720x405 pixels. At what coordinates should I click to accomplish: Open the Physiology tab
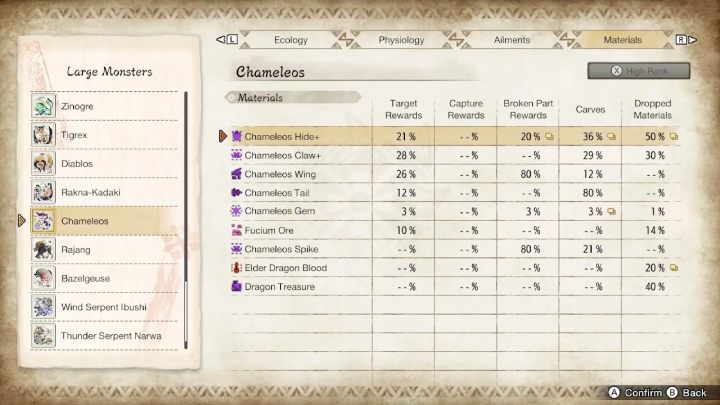click(401, 40)
